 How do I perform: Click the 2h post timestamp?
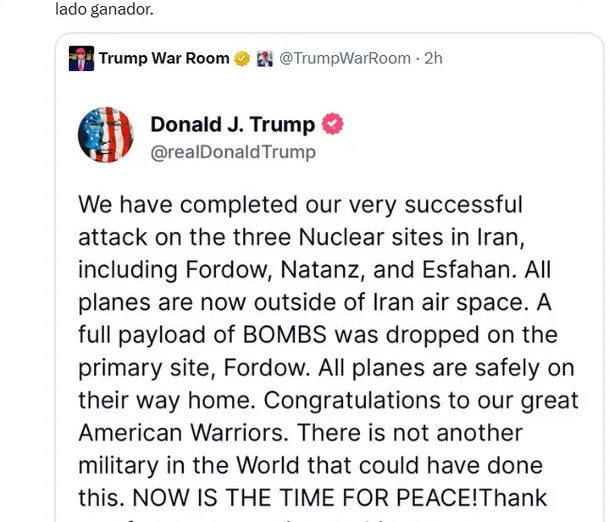pos(433,58)
